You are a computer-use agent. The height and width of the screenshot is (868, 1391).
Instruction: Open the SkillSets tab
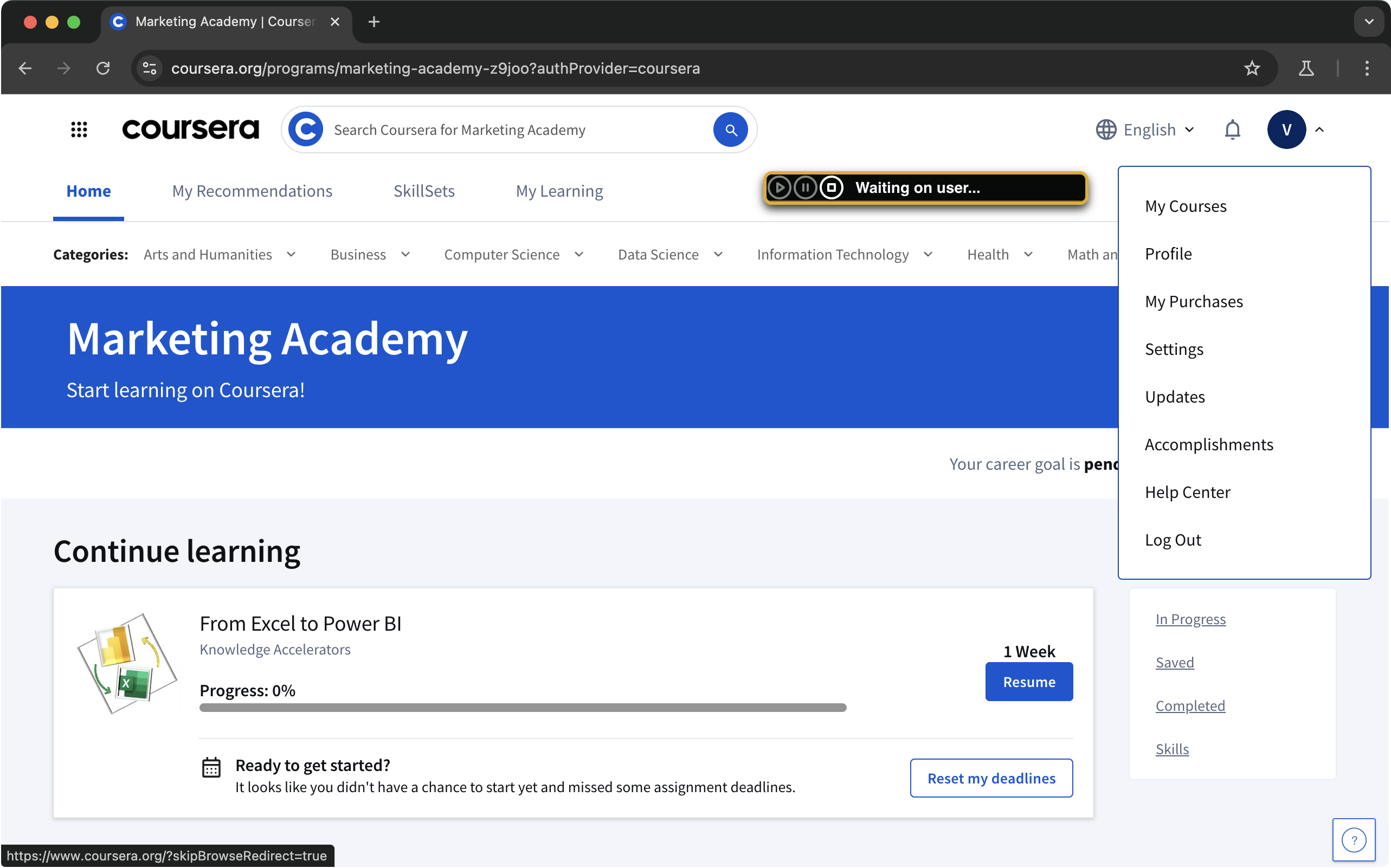click(424, 191)
